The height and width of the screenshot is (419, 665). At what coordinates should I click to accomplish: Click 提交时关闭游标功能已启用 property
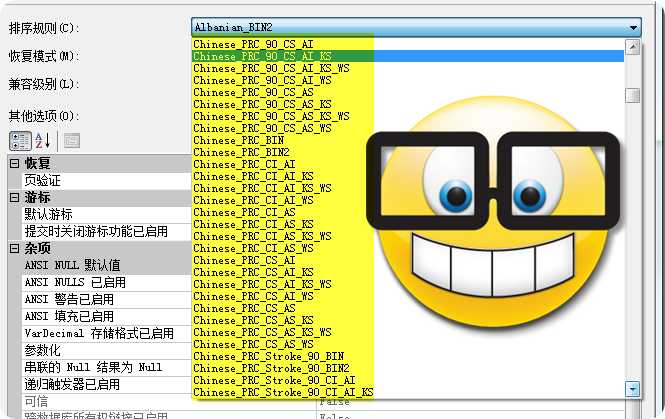(106, 232)
